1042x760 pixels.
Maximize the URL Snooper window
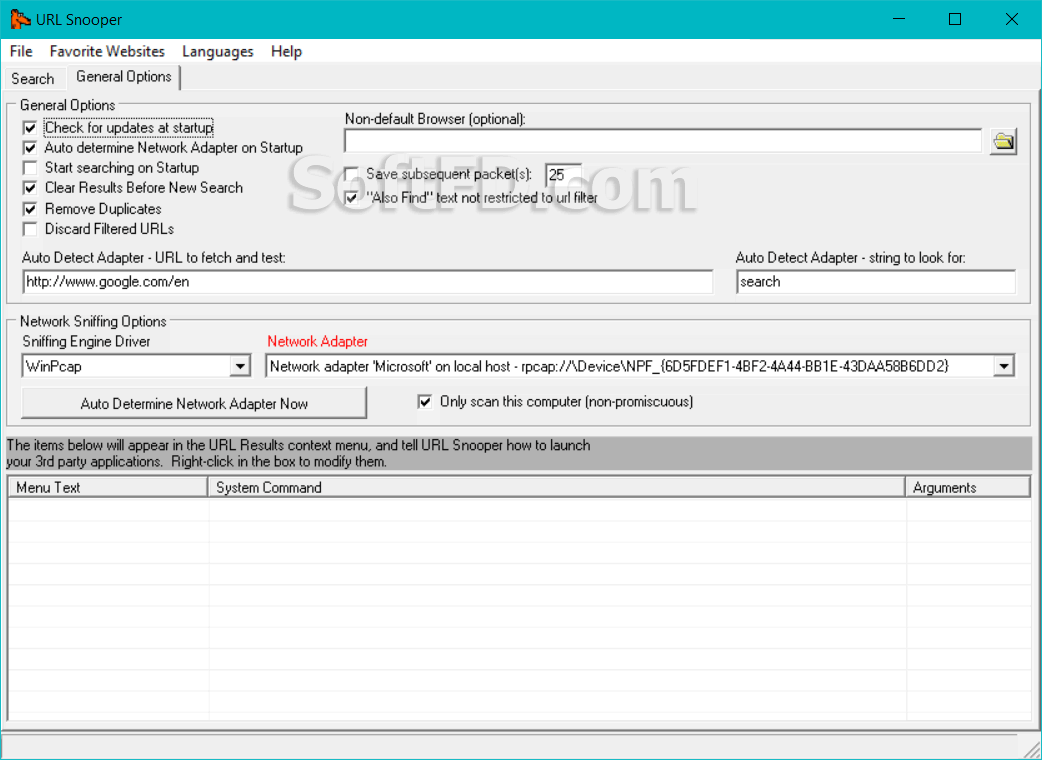point(955,19)
